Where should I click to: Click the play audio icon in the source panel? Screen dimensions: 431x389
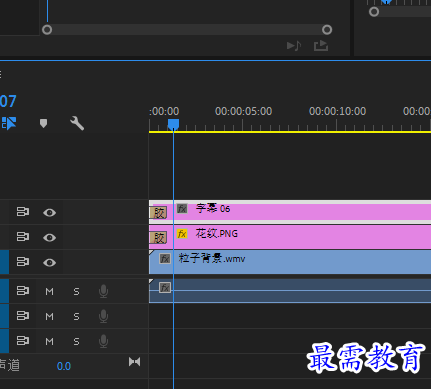pyautogui.click(x=294, y=46)
